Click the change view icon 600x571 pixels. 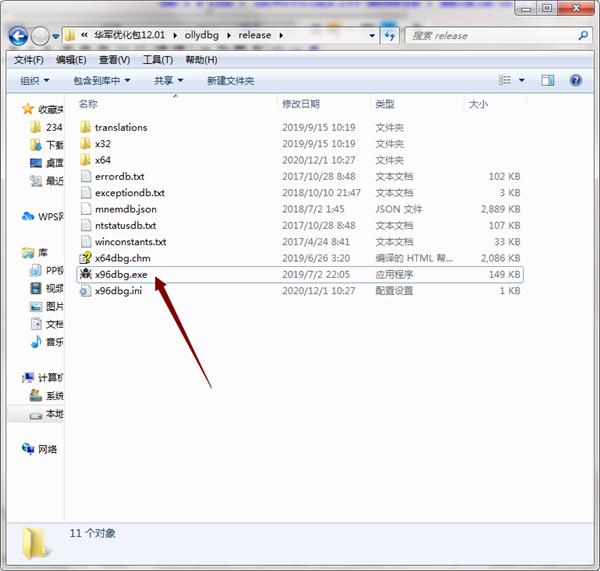(504, 80)
